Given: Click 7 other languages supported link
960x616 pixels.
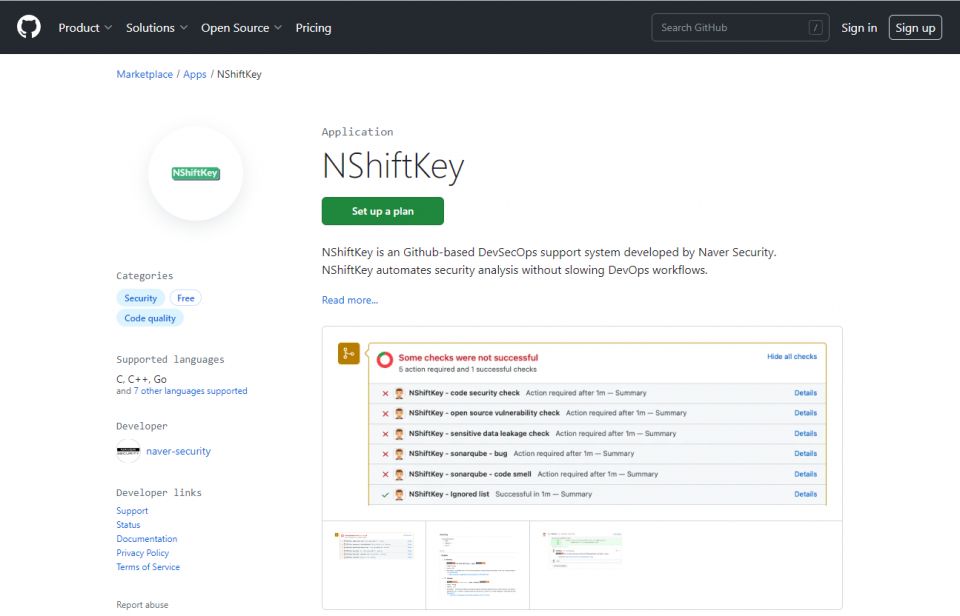Looking at the screenshot, I should [190, 391].
